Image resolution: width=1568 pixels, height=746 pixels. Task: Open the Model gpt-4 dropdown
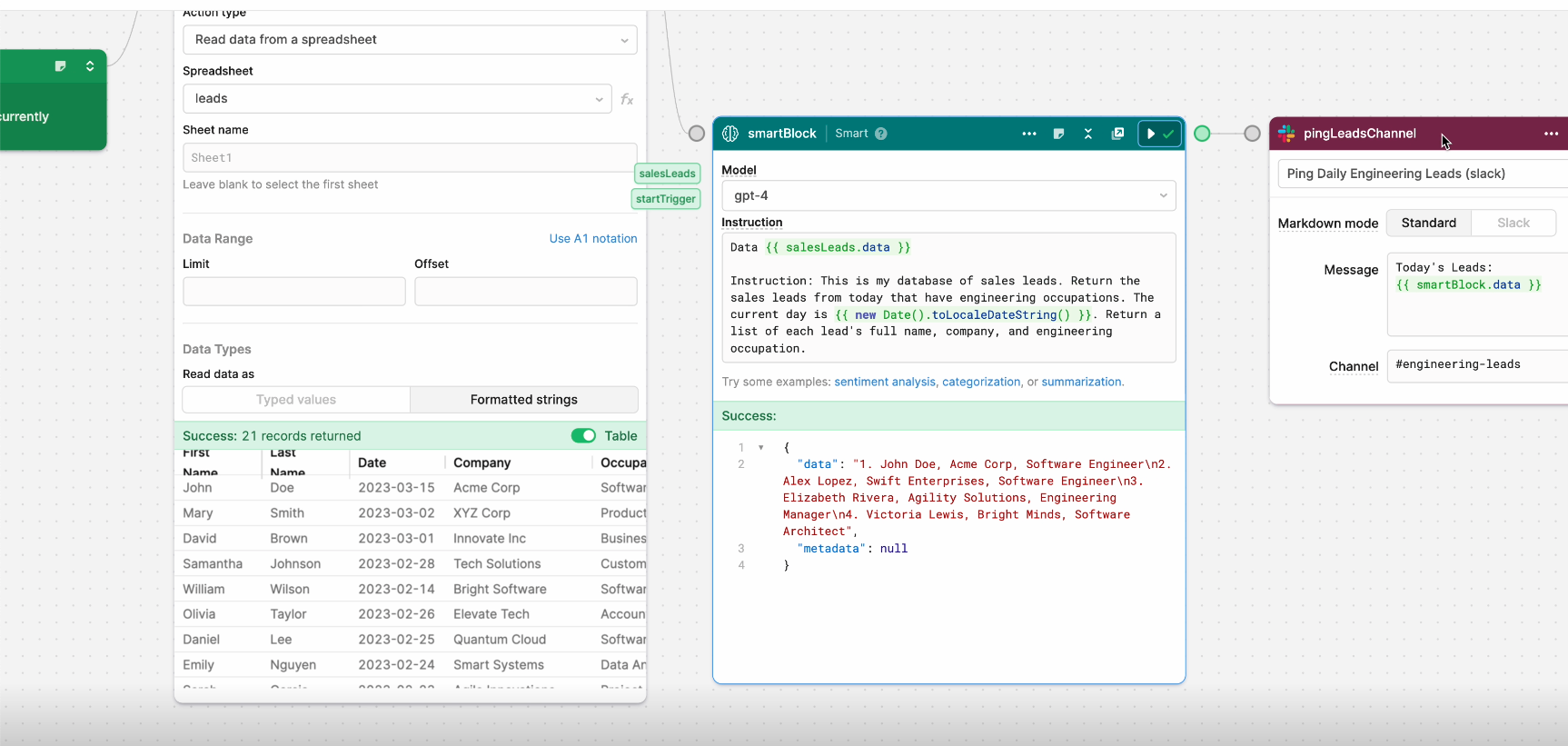pos(948,195)
